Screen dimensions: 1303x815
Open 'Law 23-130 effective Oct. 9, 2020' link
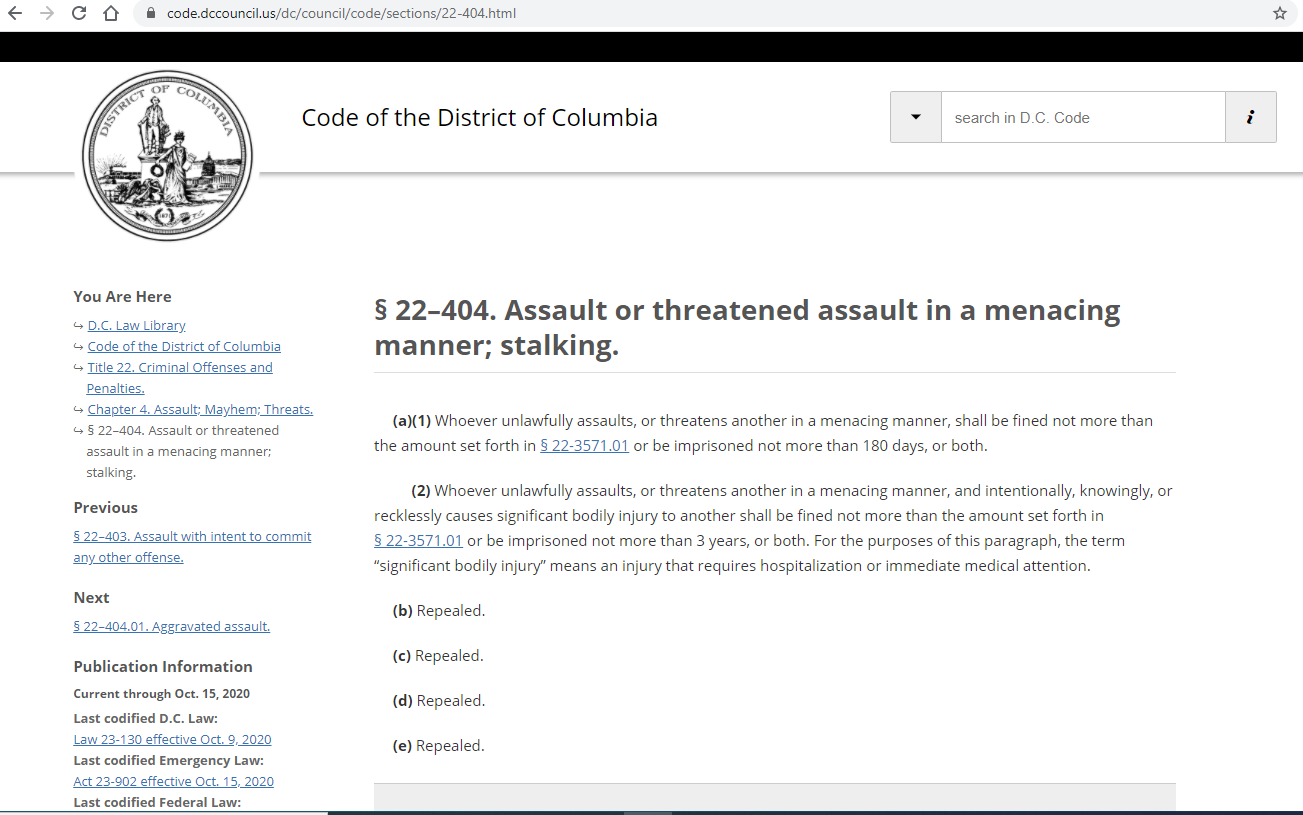point(172,739)
